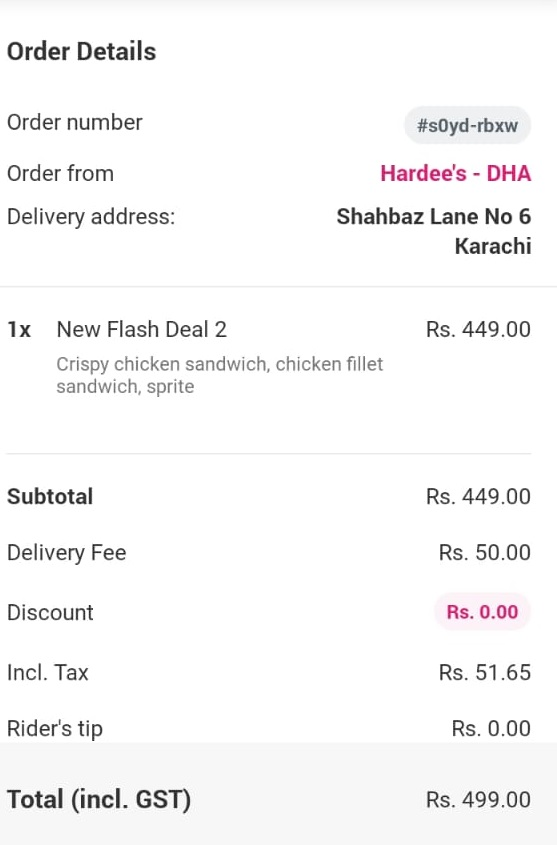Tap the New Flash Deal 2 item name
Screen dimensions: 557x845
[x=142, y=329]
